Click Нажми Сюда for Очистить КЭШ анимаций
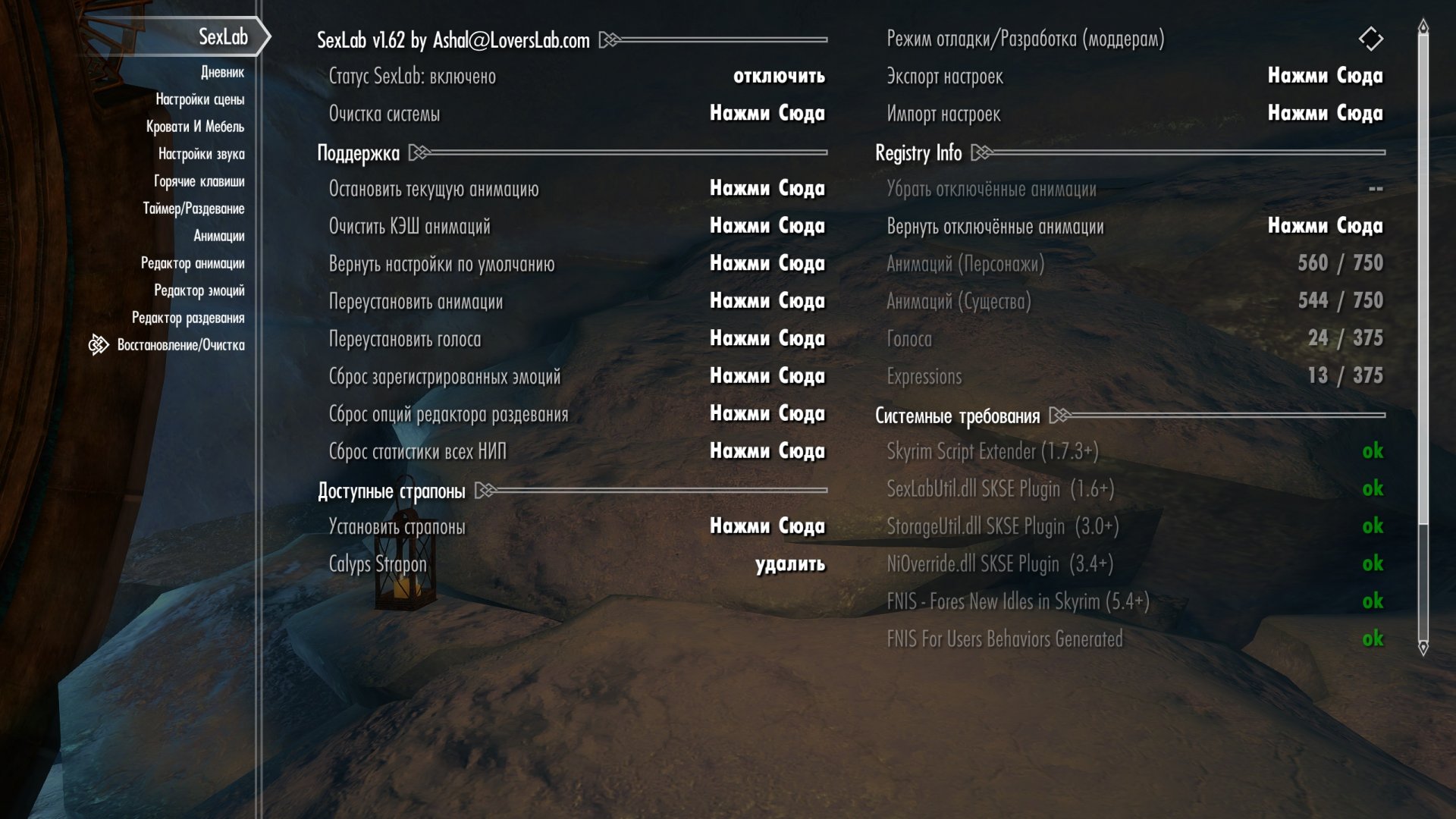The width and height of the screenshot is (1456, 819). pos(767,226)
